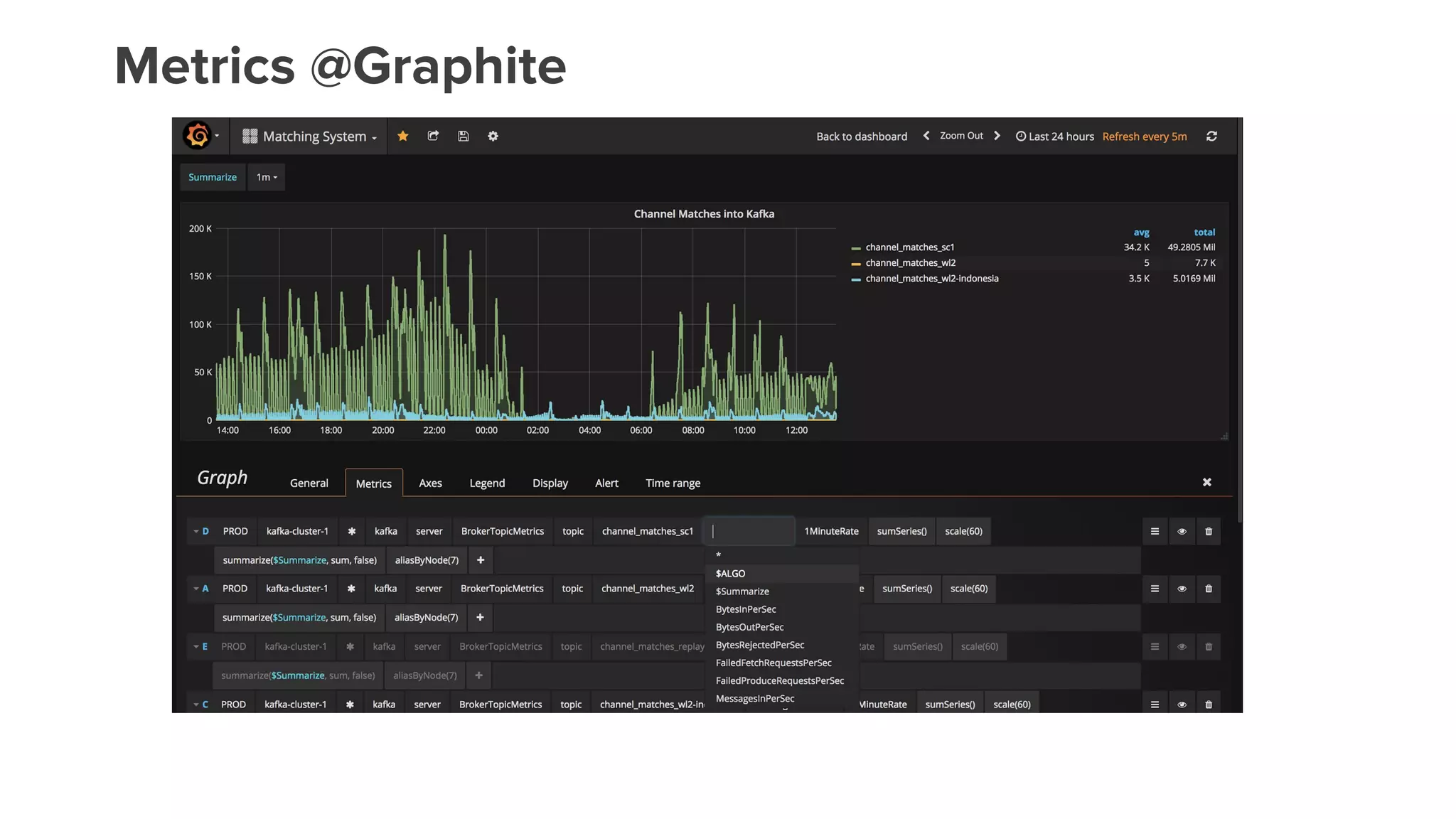Delete query D with trash icon
This screenshot has width=1456, height=819.
pos(1209,531)
